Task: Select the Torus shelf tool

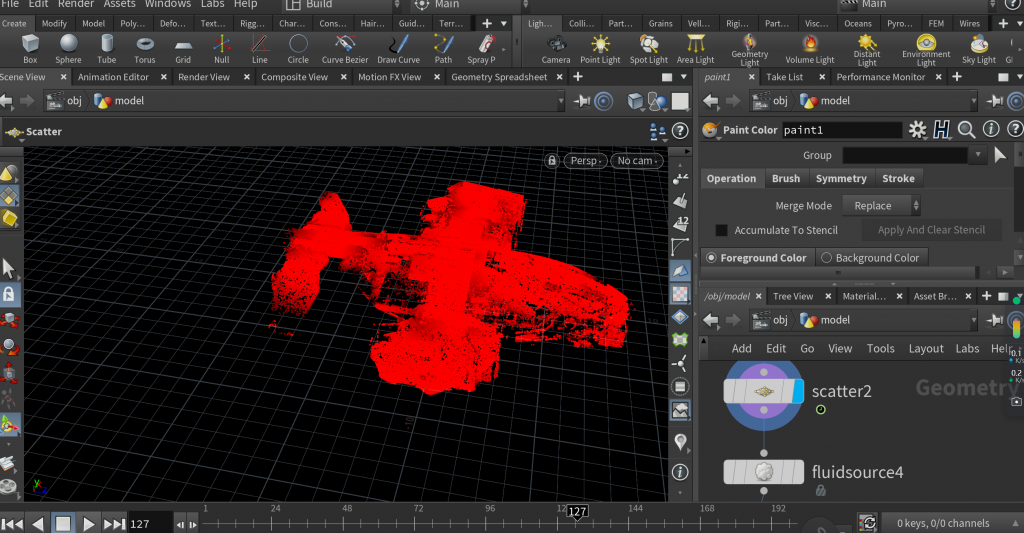Action: coord(144,49)
